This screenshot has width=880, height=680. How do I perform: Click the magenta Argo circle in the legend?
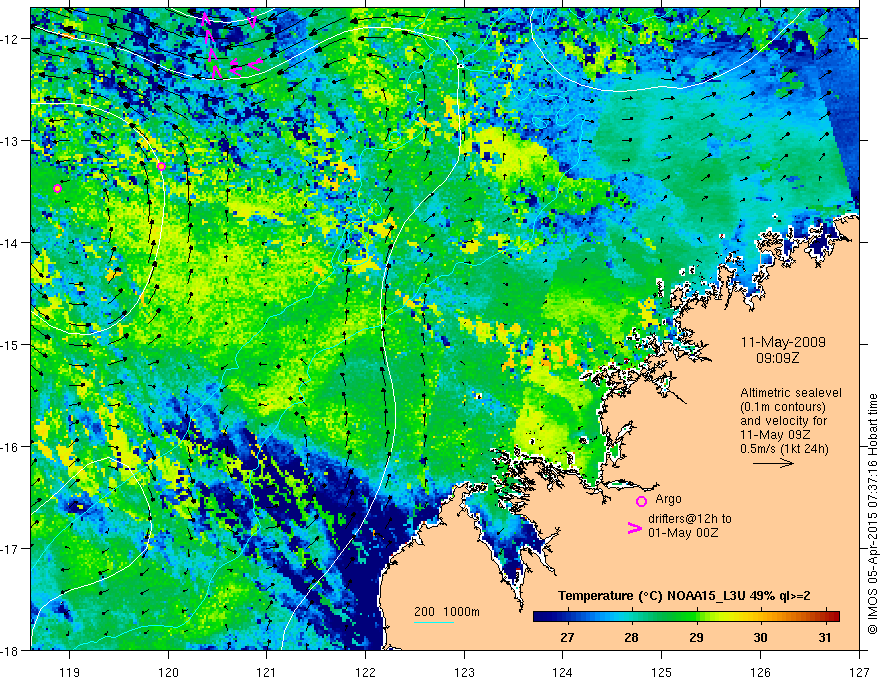click(641, 501)
